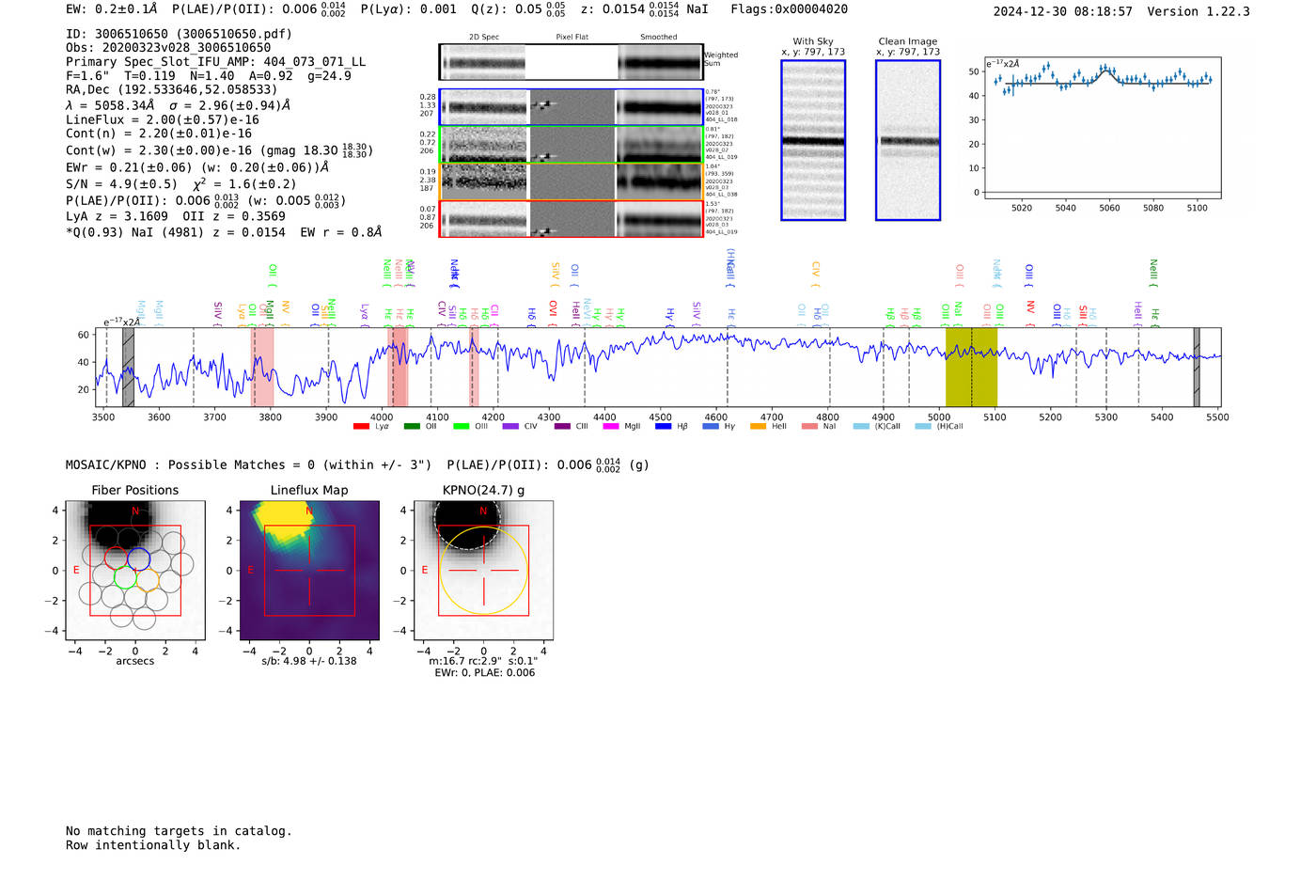
Task: Click the OIII lime legend swatch
Action: coord(461,427)
